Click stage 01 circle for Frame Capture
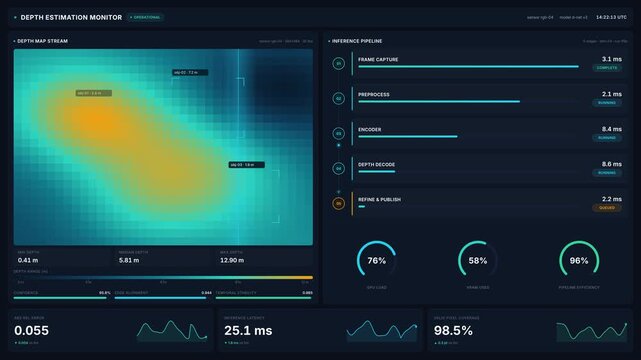Screen dimensions: 641x360 pos(338,64)
